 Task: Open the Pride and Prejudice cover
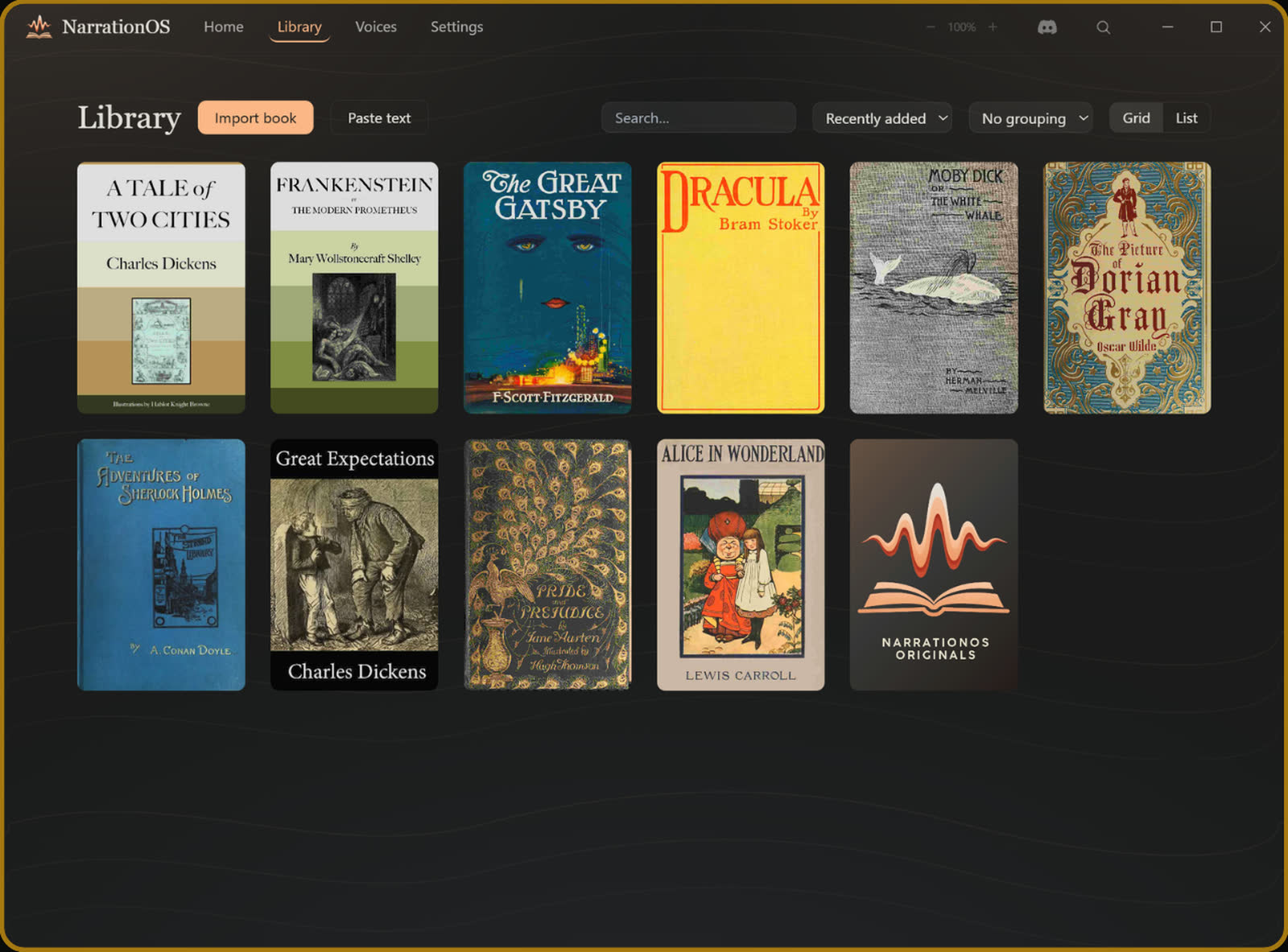click(547, 565)
